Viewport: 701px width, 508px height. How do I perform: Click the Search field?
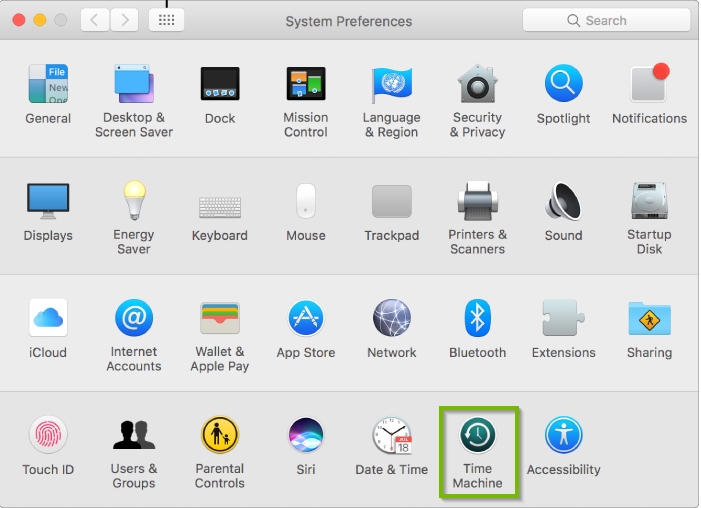point(606,20)
